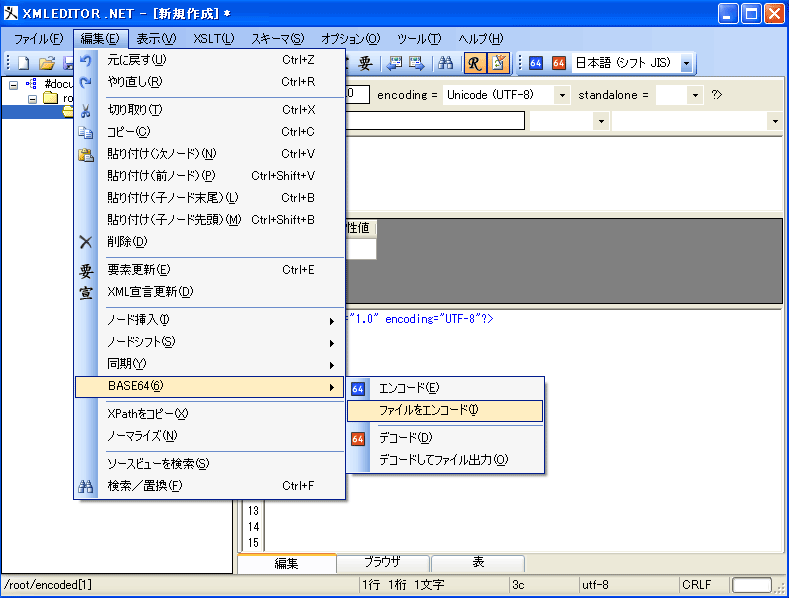Switch to the ブラウザ tab

pyautogui.click(x=382, y=563)
